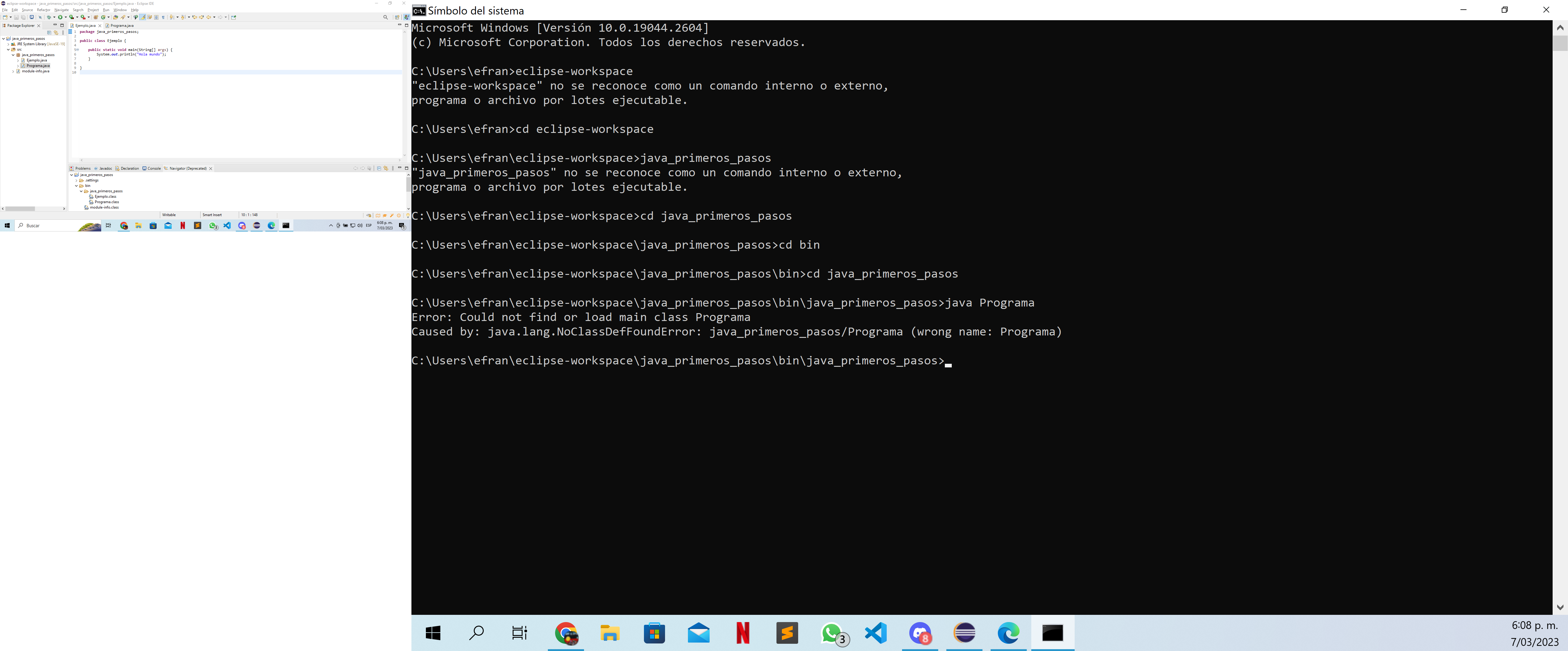Open the File menu in Eclipse
1568x651 pixels.
click(x=5, y=10)
